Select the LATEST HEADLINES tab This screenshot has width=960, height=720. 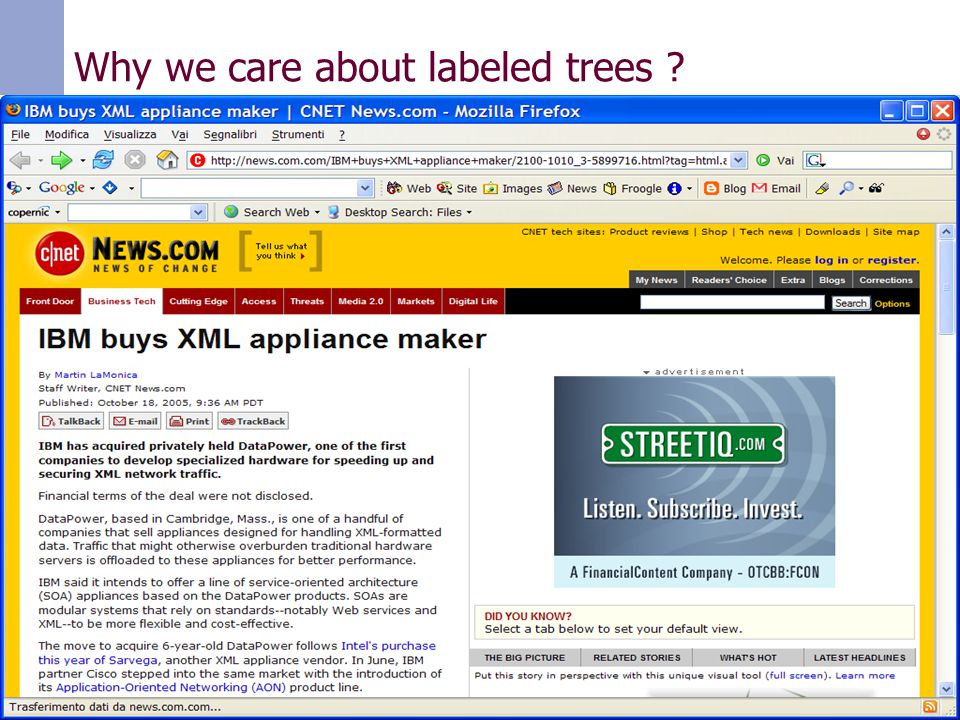coord(860,658)
